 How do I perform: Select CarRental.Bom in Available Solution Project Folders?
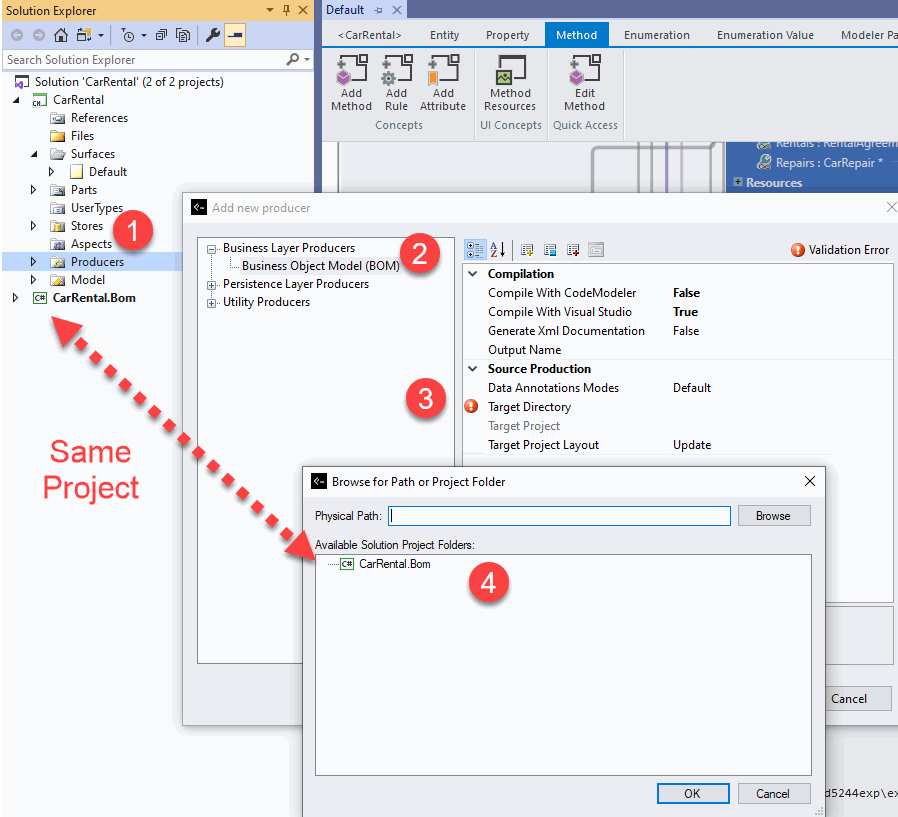click(394, 564)
